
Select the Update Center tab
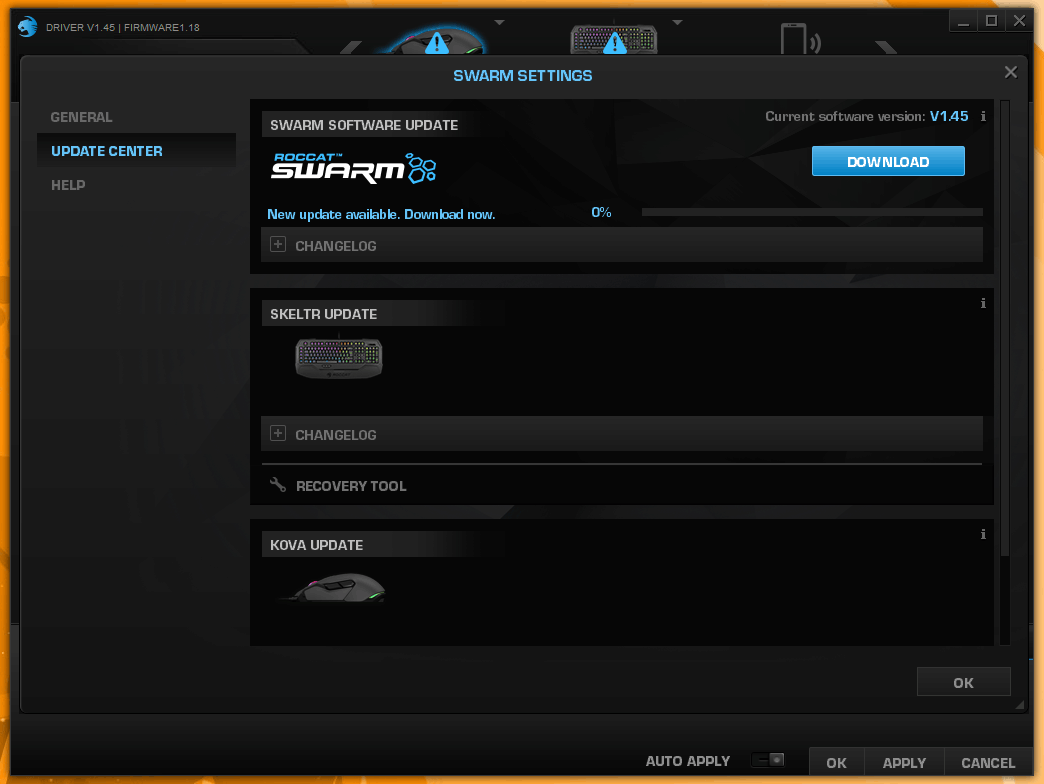pyautogui.click(x=136, y=151)
